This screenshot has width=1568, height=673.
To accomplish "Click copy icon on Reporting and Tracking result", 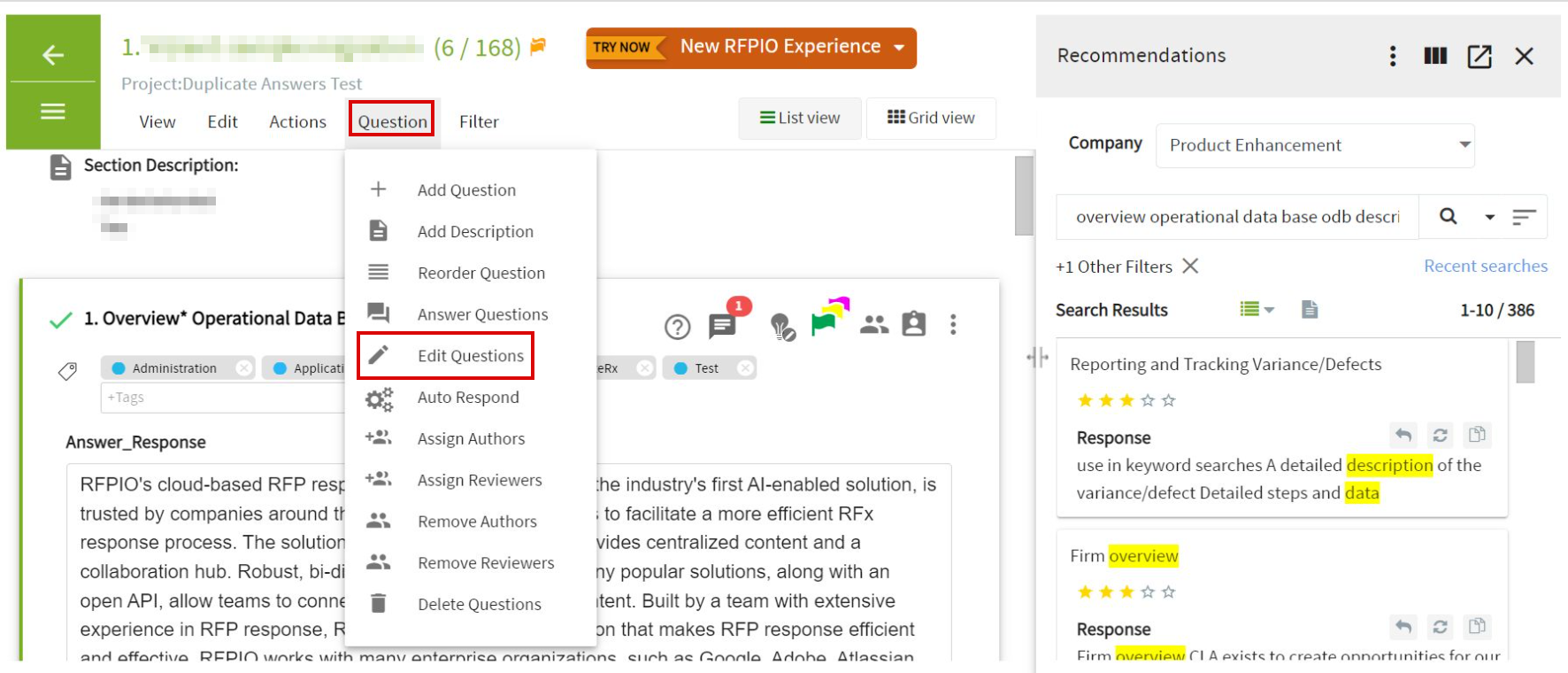I will coord(1477,435).
